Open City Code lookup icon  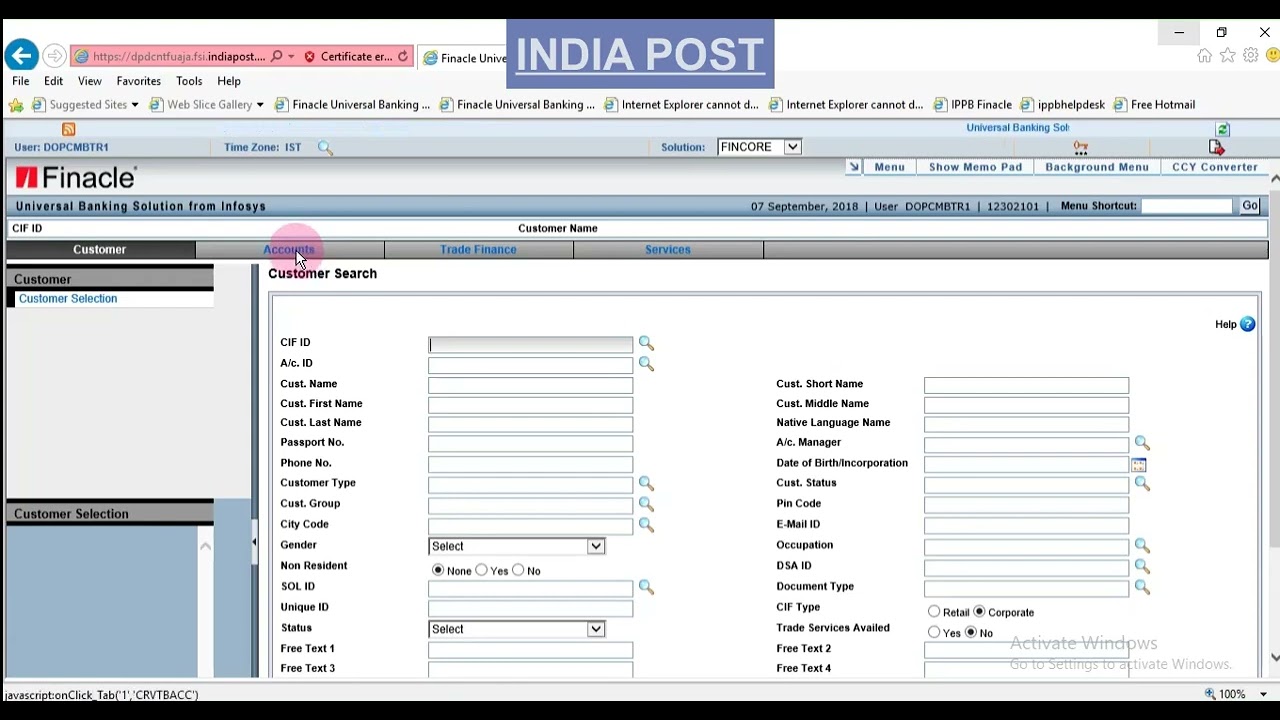[646, 525]
